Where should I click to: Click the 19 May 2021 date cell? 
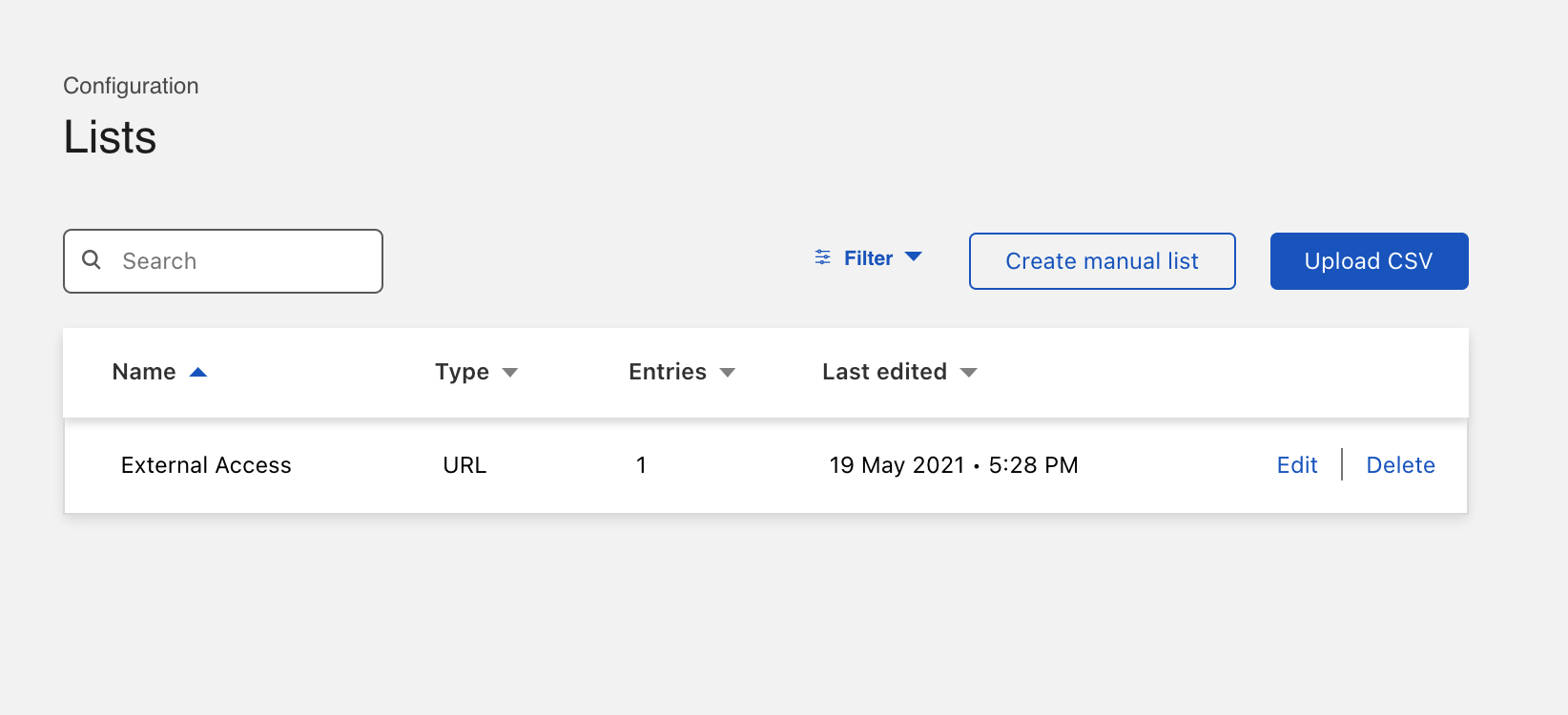point(953,465)
